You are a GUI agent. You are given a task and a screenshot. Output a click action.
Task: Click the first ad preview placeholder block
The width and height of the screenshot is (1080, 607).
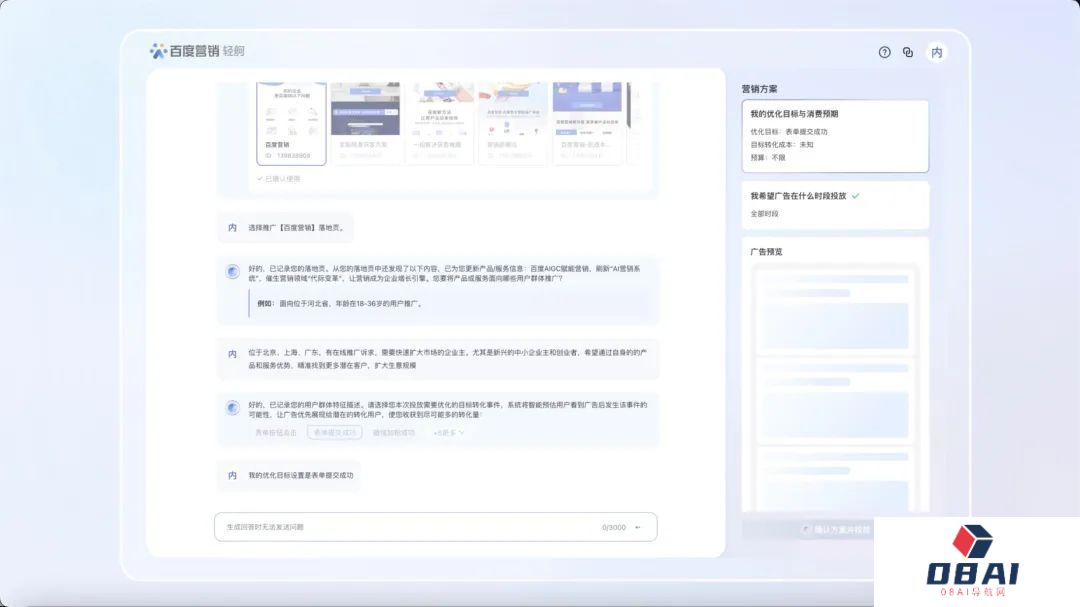835,311
